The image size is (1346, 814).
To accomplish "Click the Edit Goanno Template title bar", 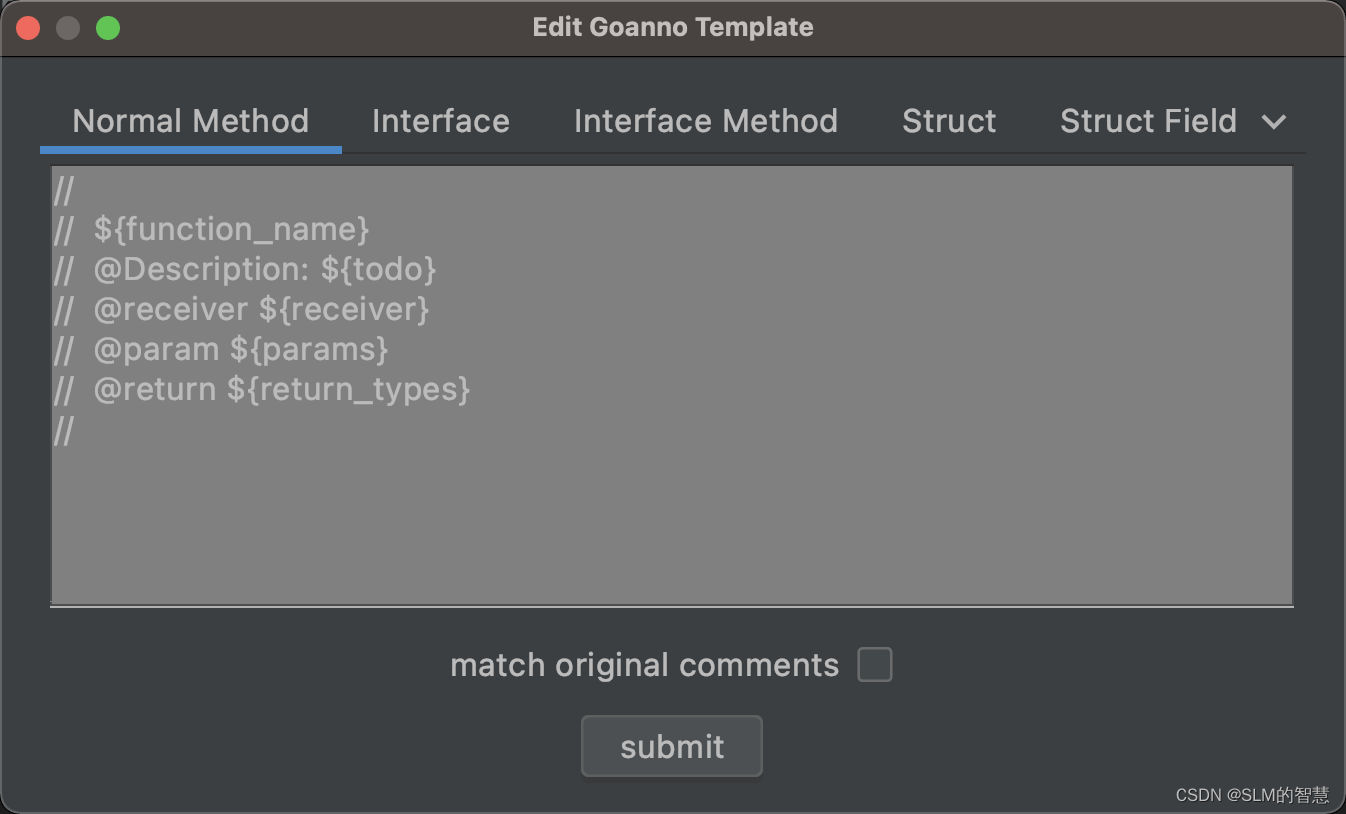I will [673, 27].
